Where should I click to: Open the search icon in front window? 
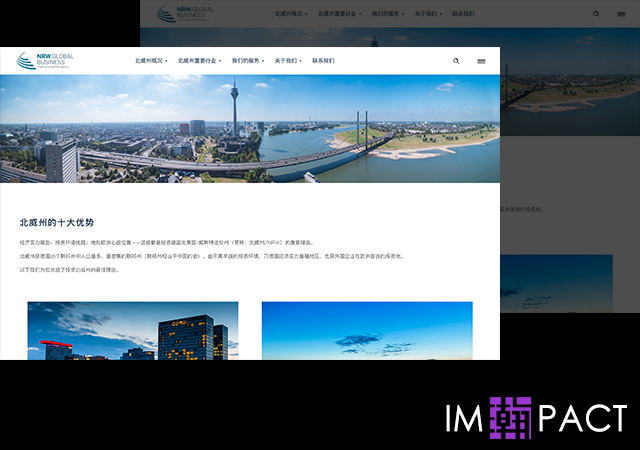[x=456, y=61]
